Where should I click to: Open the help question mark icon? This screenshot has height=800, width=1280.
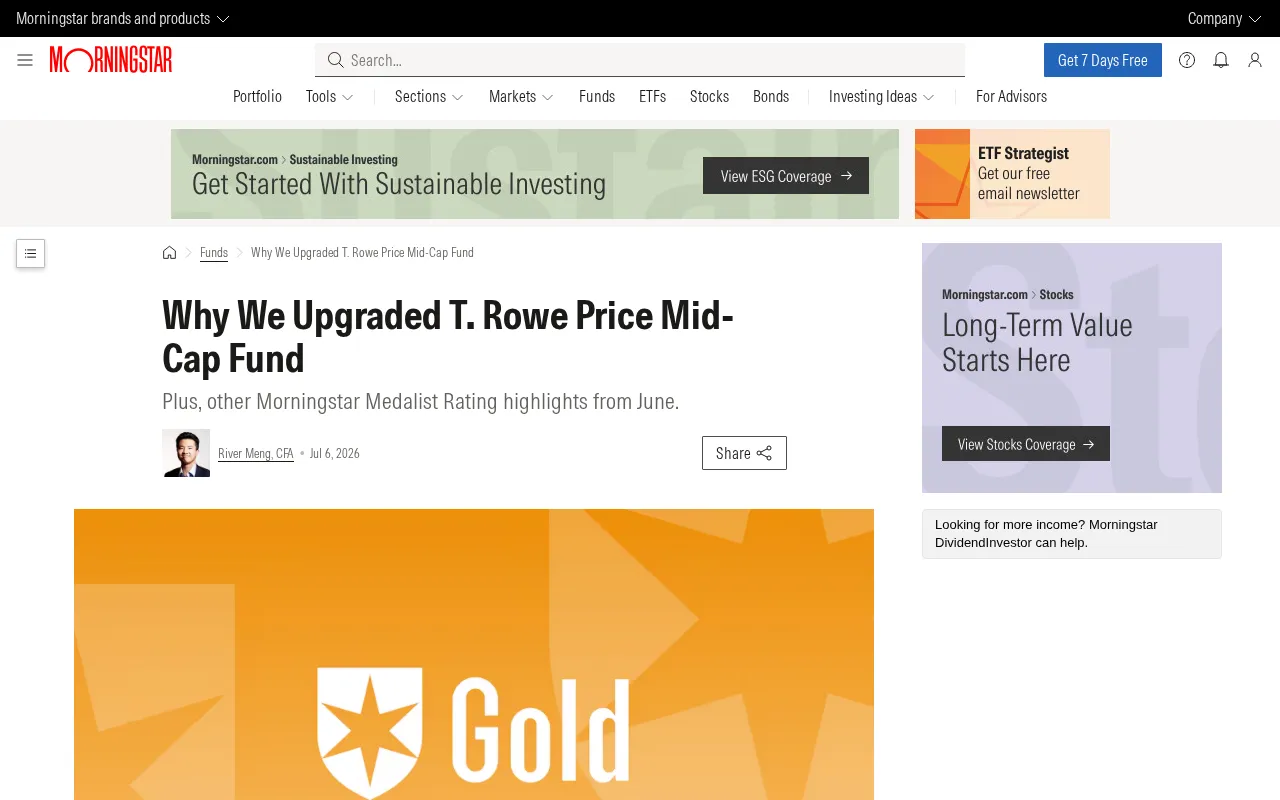[x=1187, y=60]
